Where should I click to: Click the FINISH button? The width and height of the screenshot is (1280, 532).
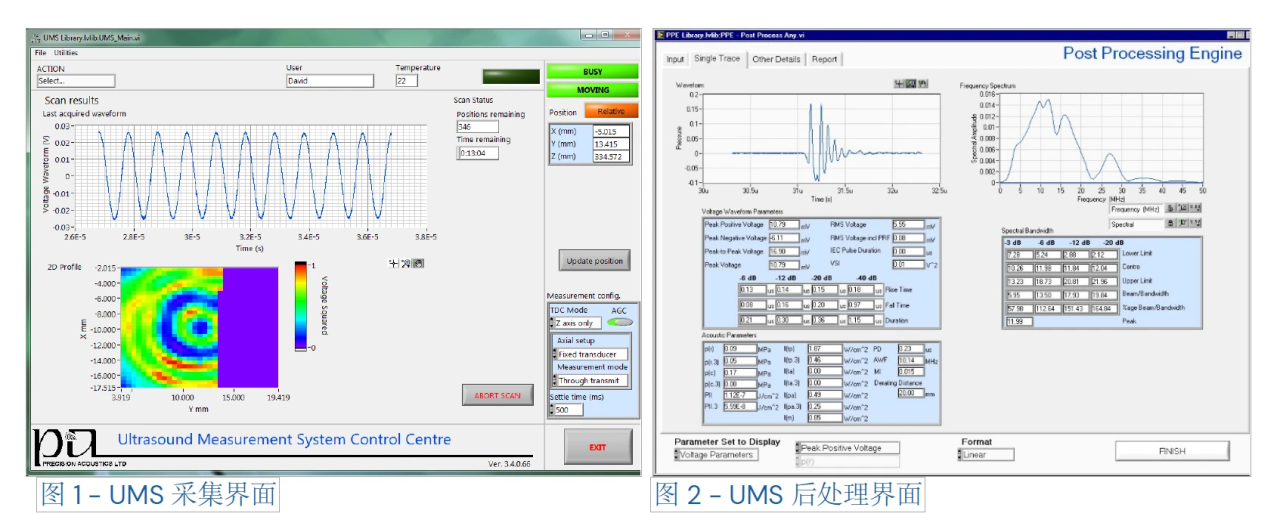coord(1172,451)
